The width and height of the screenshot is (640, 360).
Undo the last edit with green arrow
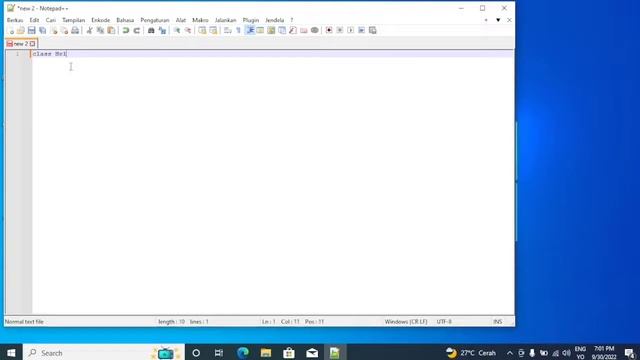click(x=126, y=31)
